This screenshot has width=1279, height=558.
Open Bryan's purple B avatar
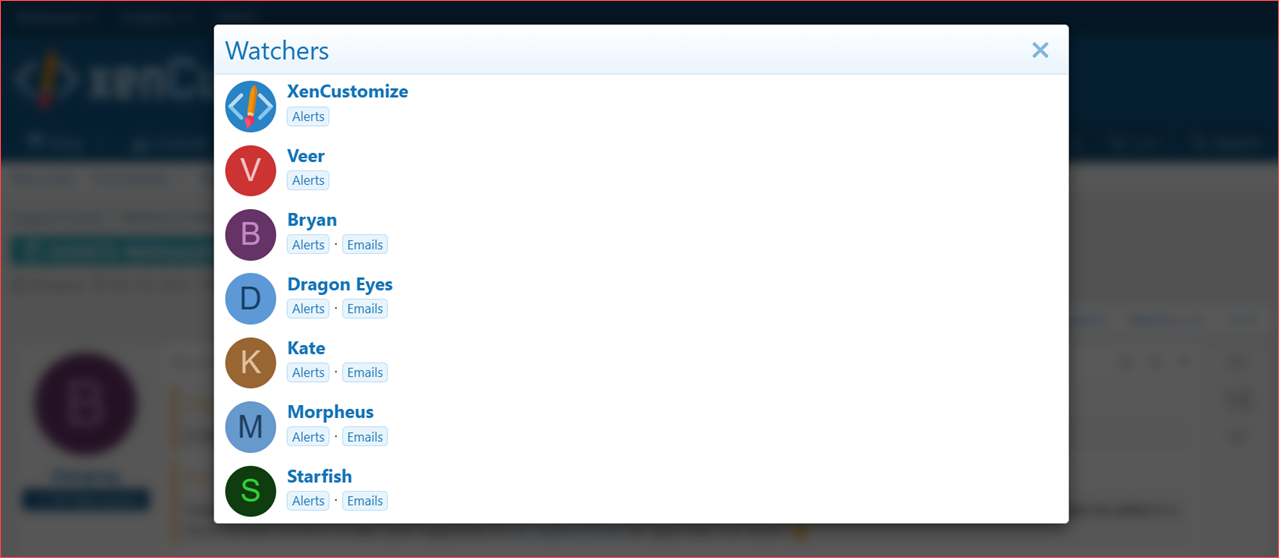(251, 235)
